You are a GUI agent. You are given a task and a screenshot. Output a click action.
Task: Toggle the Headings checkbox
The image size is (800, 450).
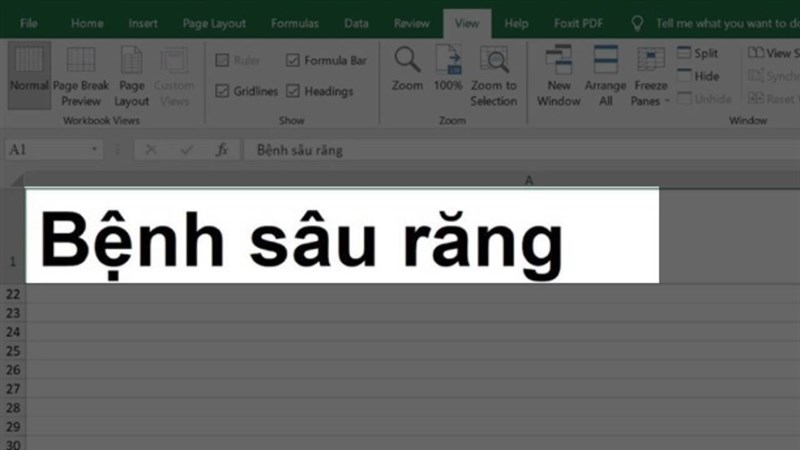coord(292,91)
